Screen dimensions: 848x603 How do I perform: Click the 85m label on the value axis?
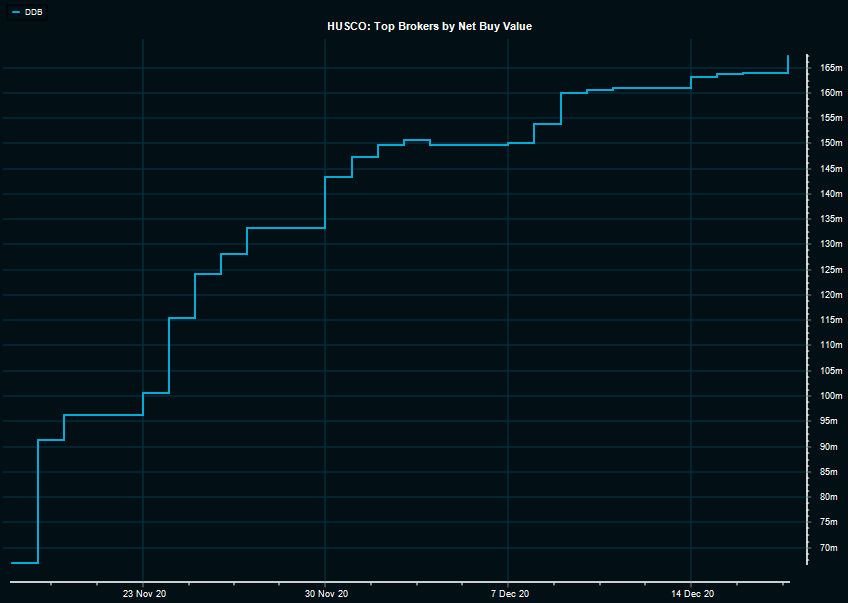pyautogui.click(x=829, y=472)
